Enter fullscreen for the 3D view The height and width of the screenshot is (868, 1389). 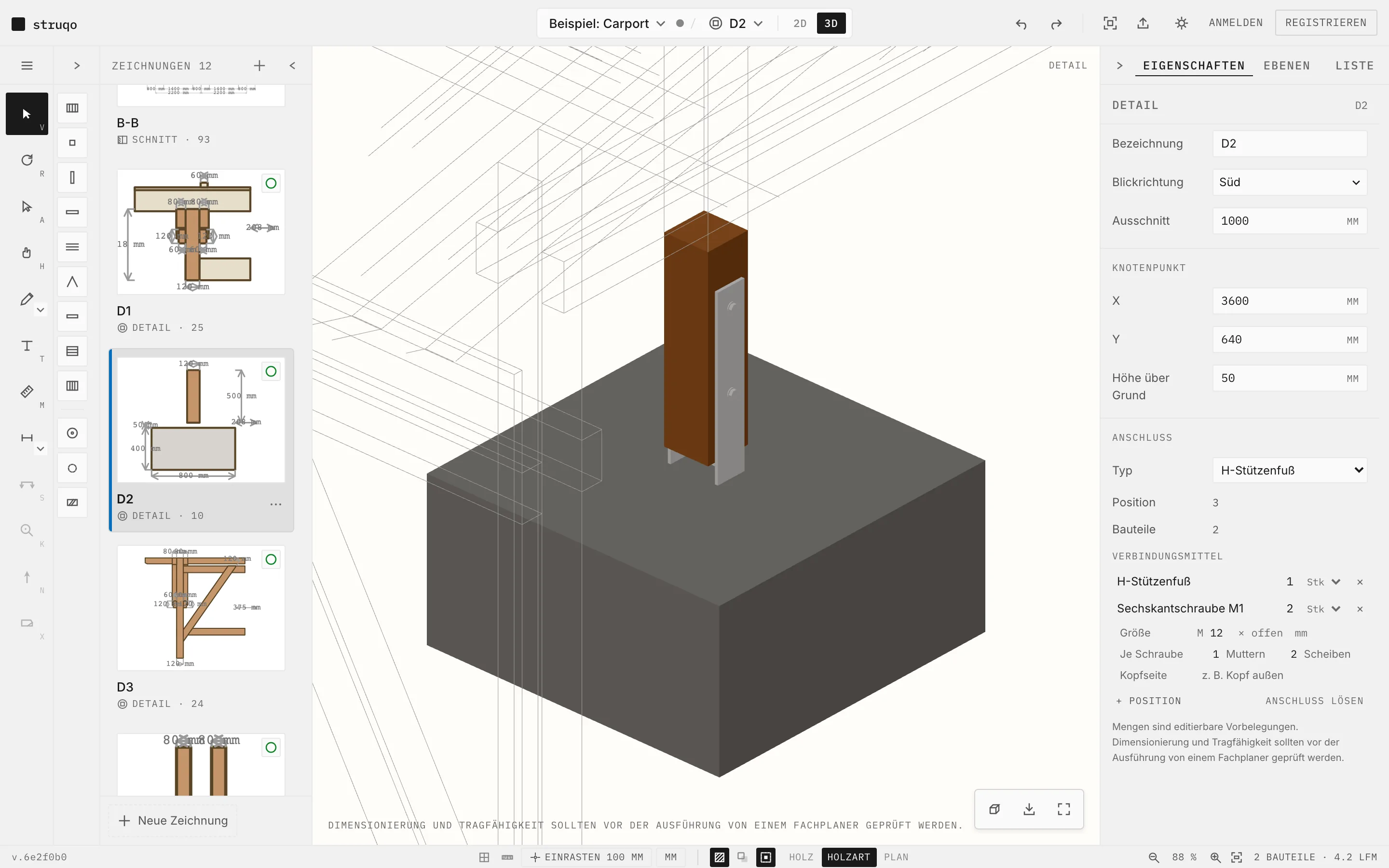[x=1064, y=809]
